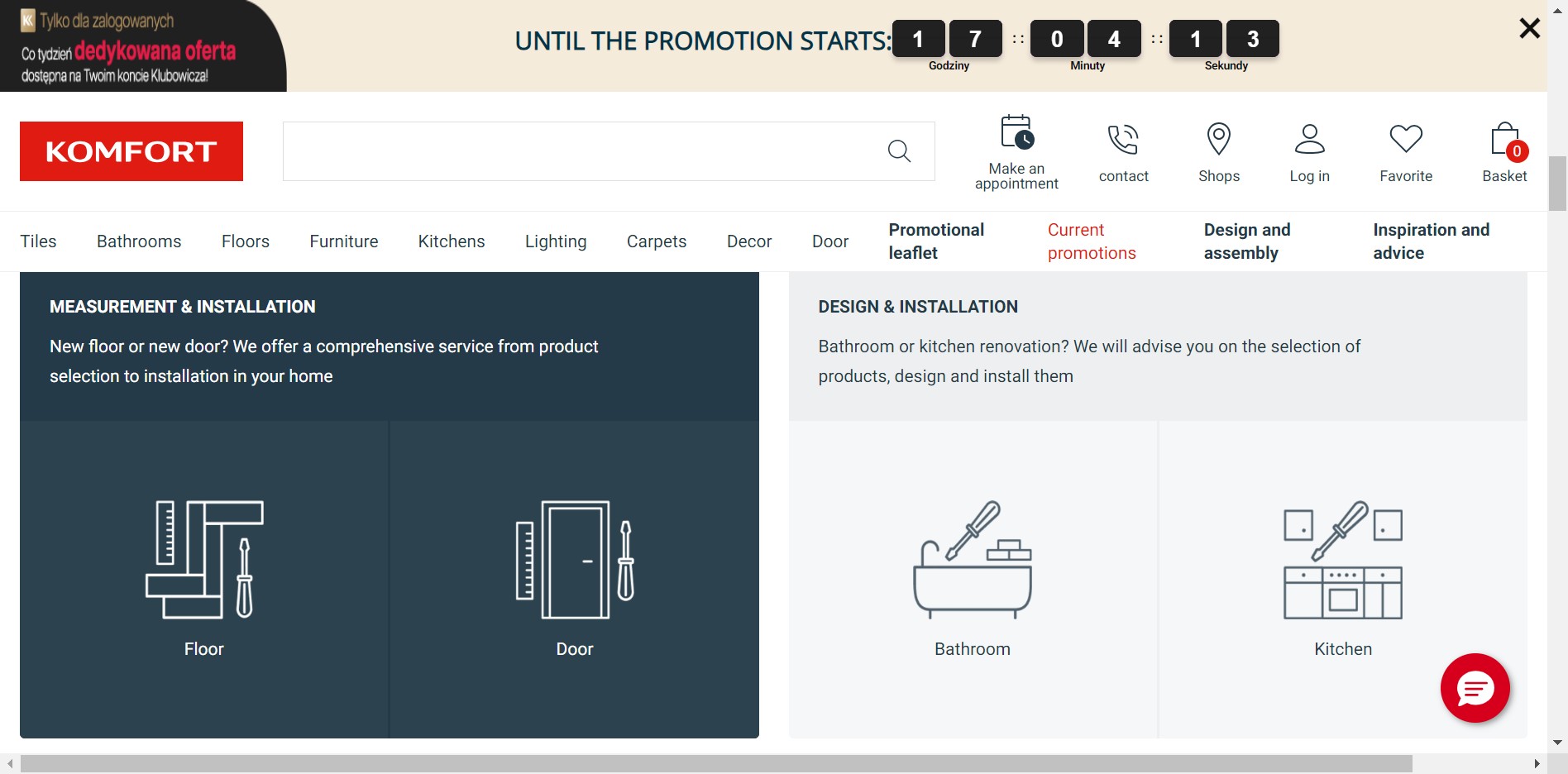
Task: Open the Promotional leaflet link
Action: click(936, 241)
